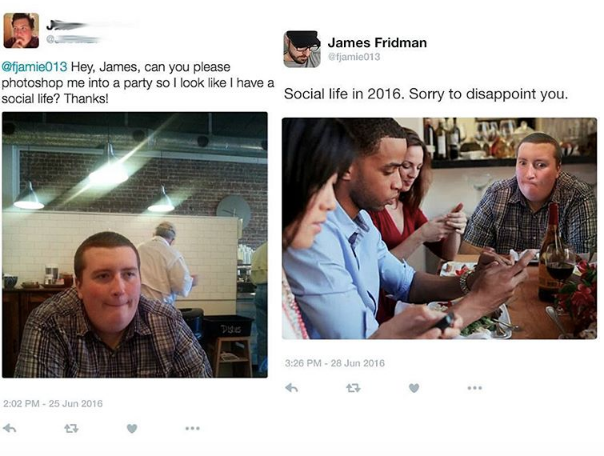
Task: Click the blurred handle under left author
Action: coord(73,39)
